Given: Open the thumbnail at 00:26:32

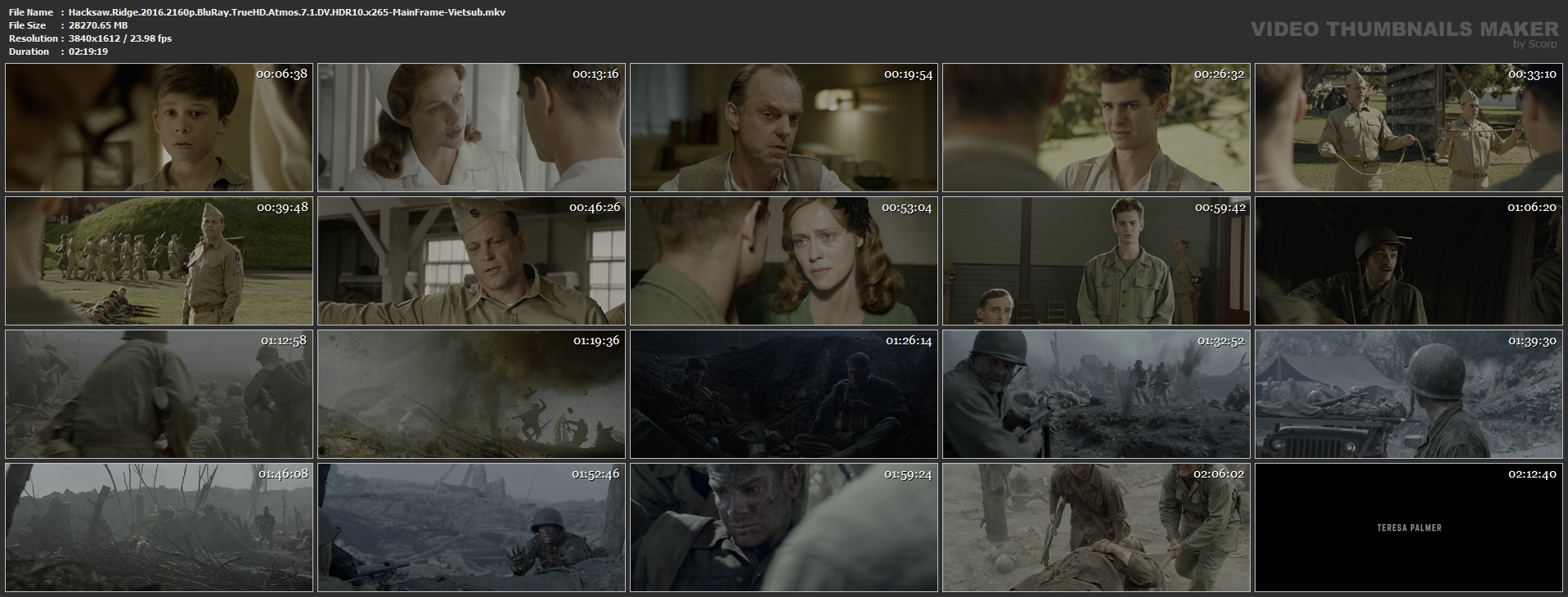Looking at the screenshot, I should tap(1096, 128).
